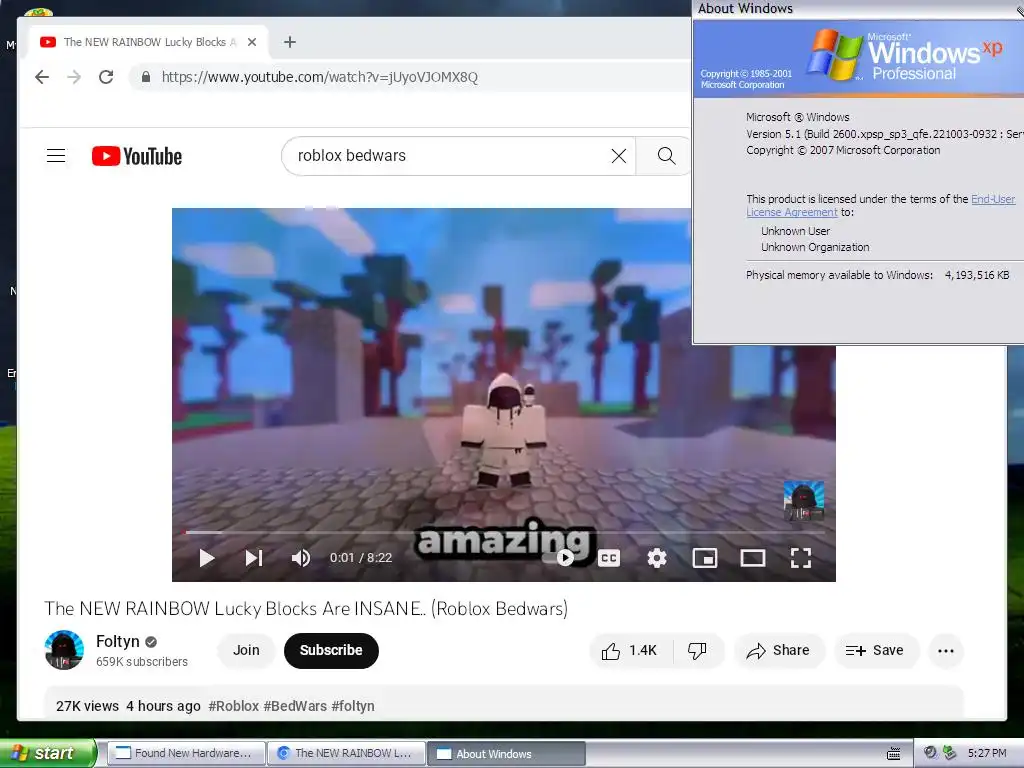The image size is (1024, 768).
Task: Seek on the video progress bar
Action: tap(504, 532)
